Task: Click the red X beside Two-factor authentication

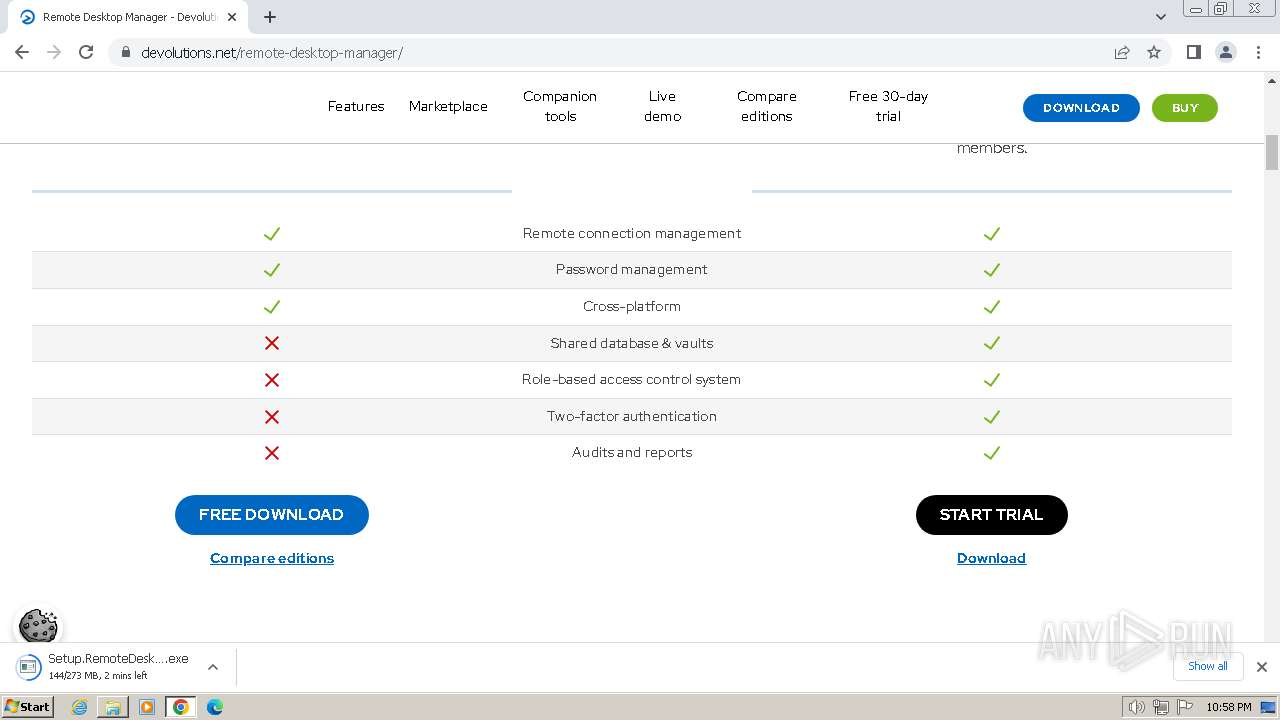Action: (x=272, y=416)
